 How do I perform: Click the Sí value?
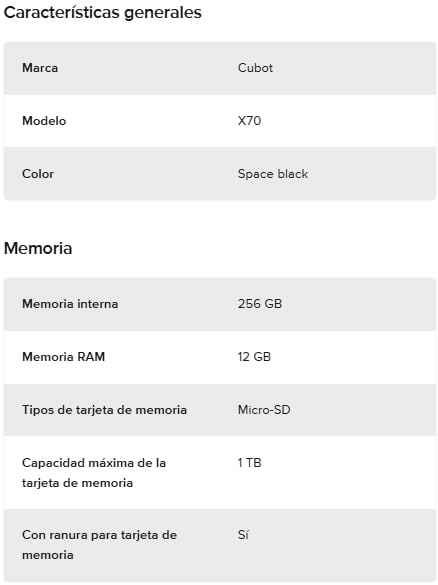point(243,535)
